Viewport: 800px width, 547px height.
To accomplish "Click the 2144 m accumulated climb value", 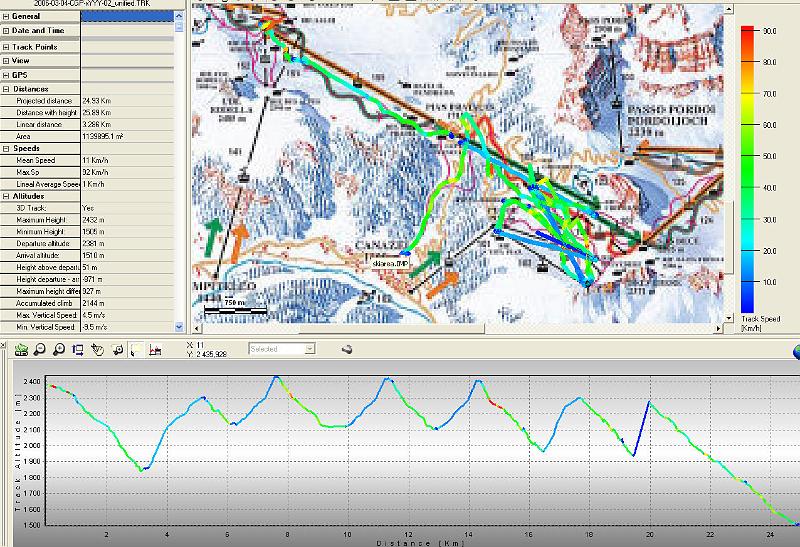I will [x=93, y=303].
